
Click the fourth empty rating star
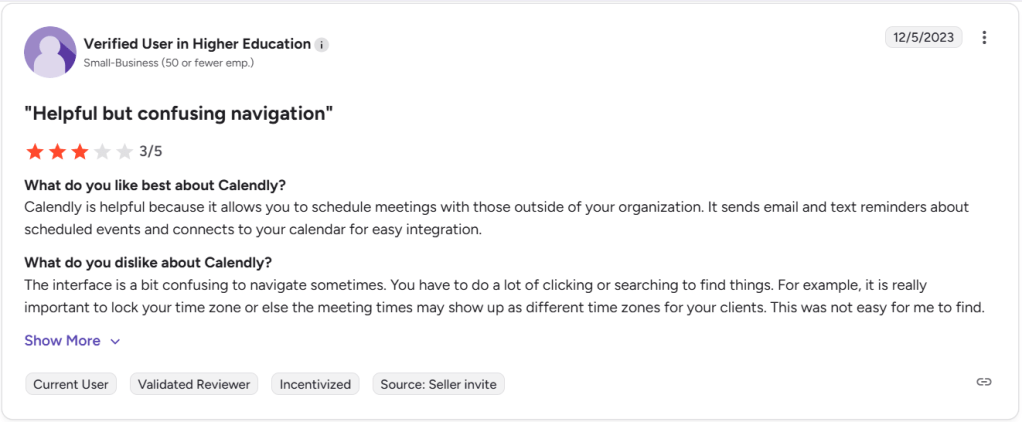point(102,152)
